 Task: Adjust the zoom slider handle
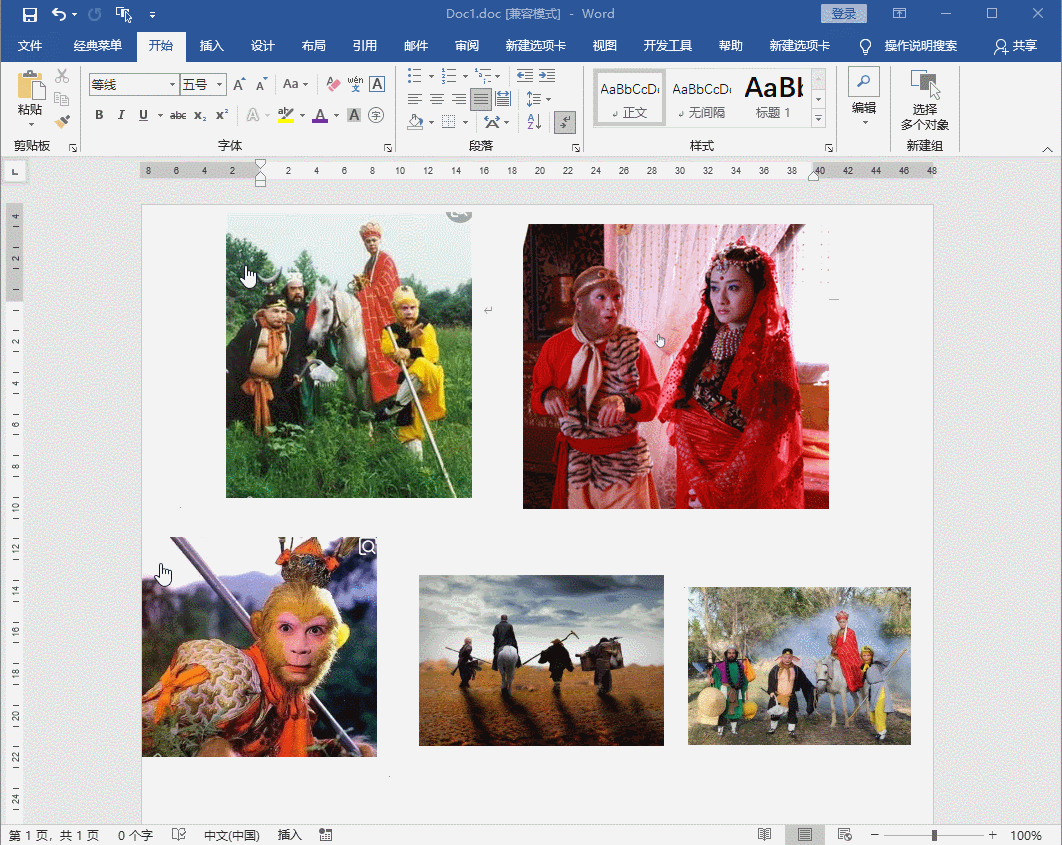(934, 836)
